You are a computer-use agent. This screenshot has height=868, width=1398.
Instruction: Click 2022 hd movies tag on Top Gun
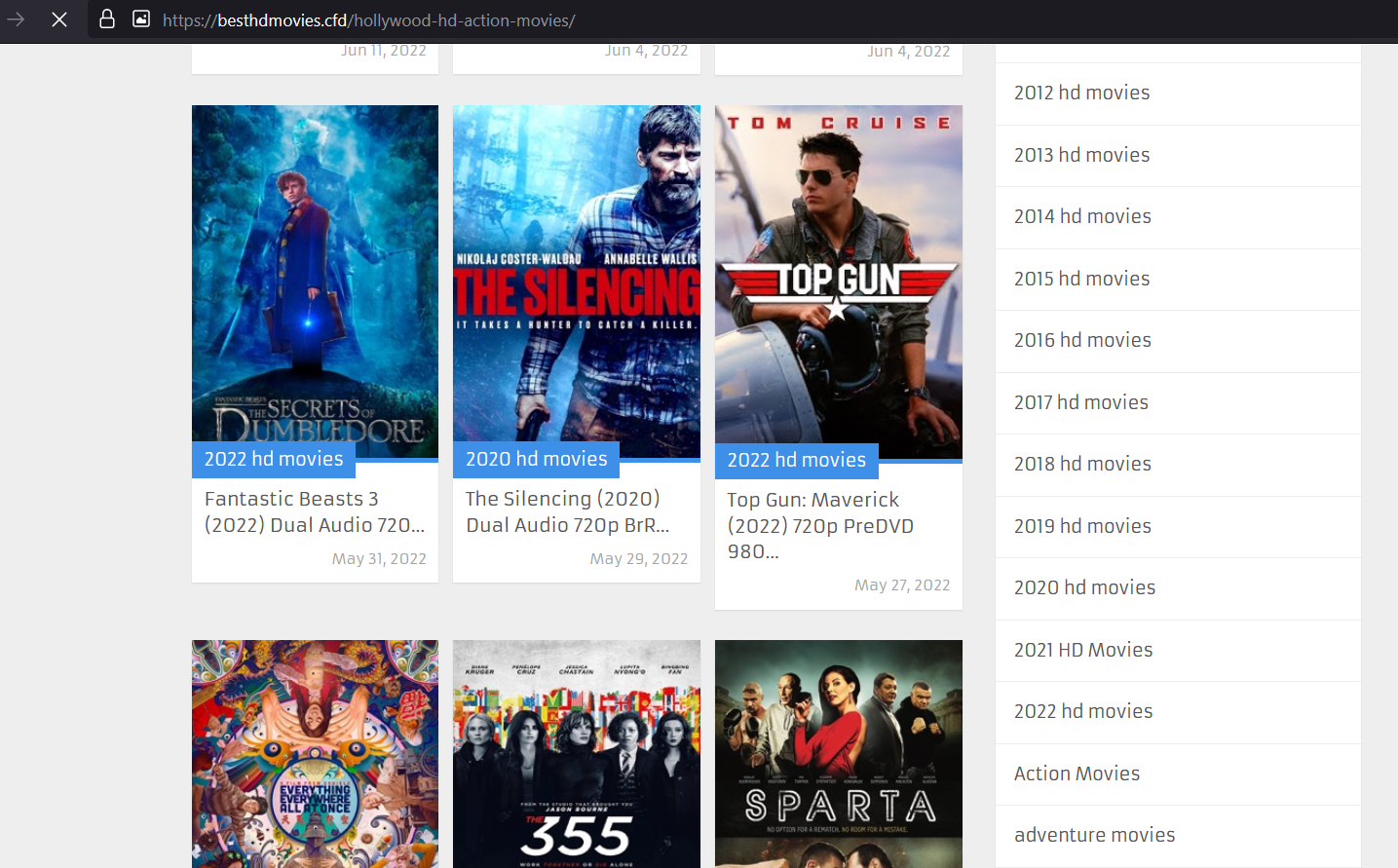click(x=797, y=460)
